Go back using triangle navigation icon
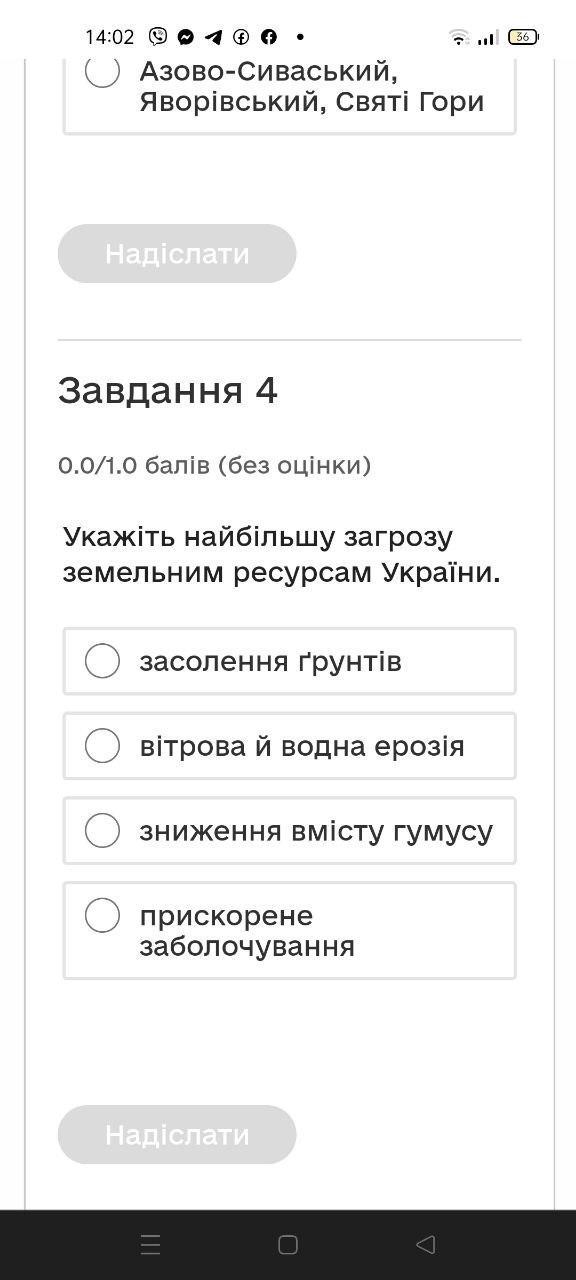The height and width of the screenshot is (1280, 576). (x=425, y=1244)
